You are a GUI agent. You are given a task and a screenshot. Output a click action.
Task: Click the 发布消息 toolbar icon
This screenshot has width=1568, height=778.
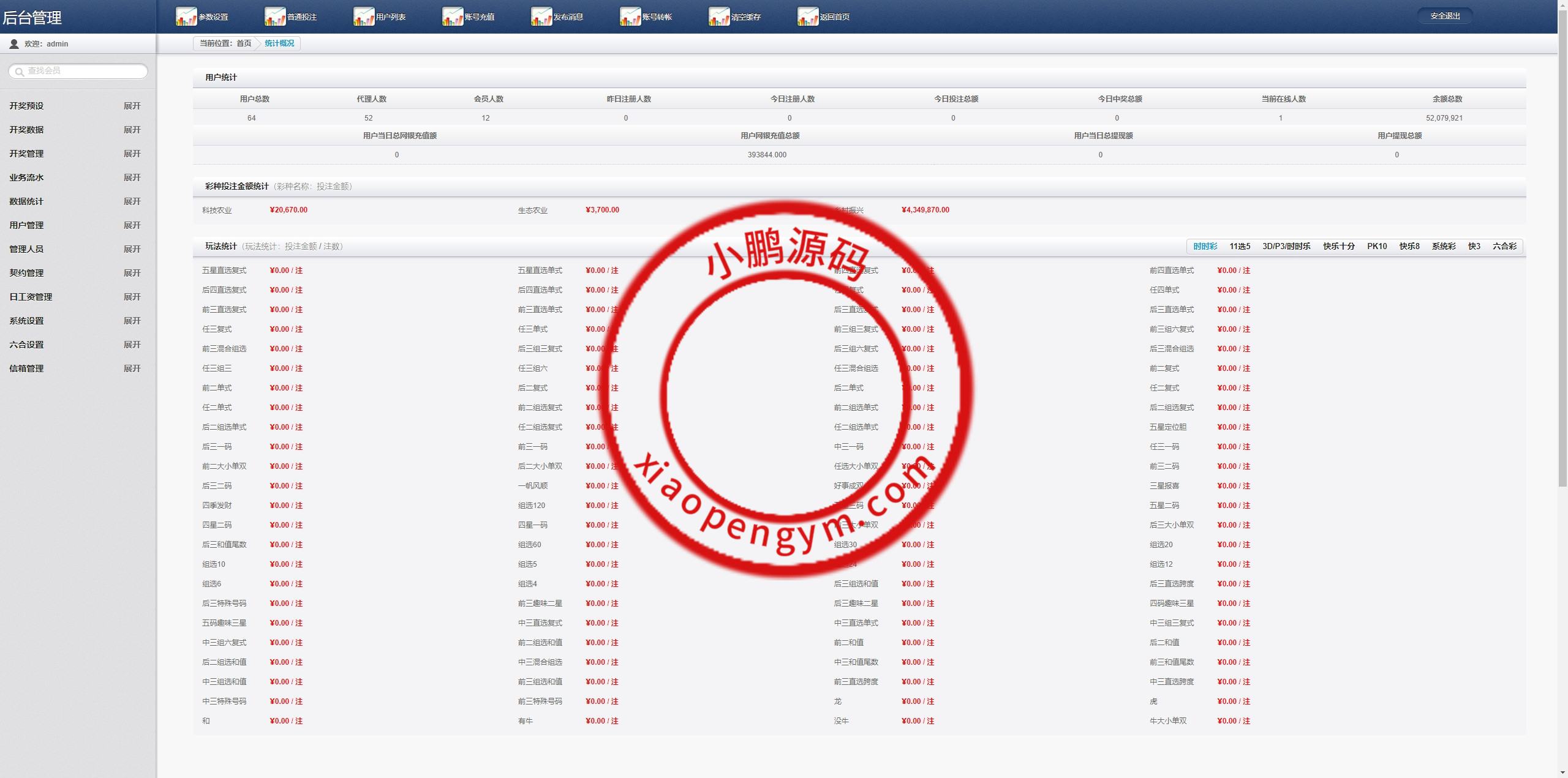(x=541, y=17)
